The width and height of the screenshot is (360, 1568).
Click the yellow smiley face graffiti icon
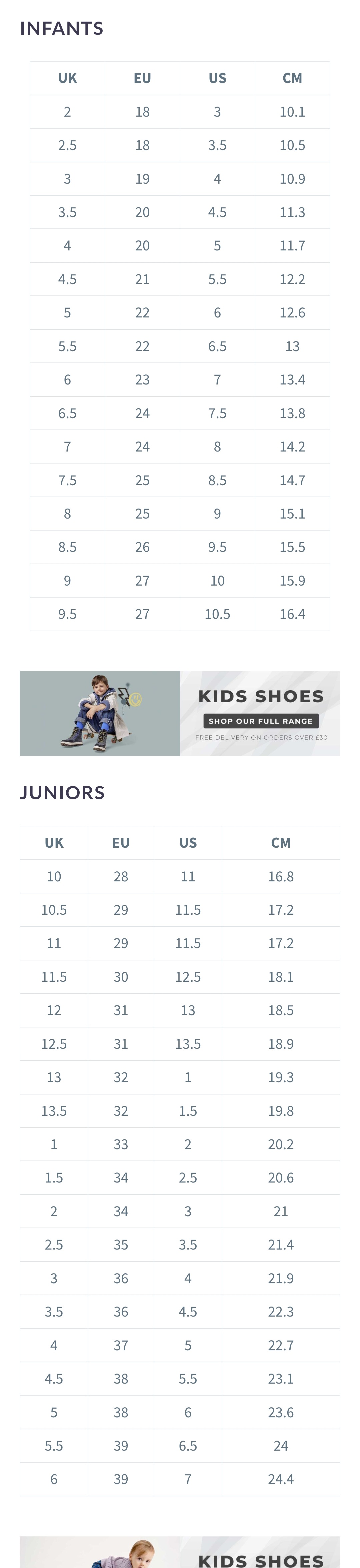(136, 699)
